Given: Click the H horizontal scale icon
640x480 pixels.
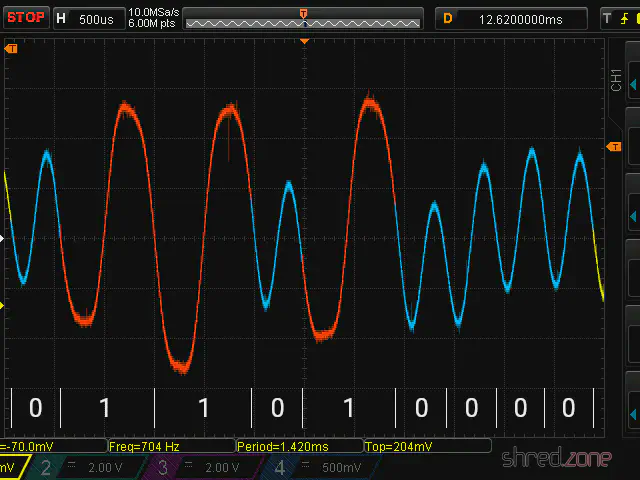Looking at the screenshot, I should pyautogui.click(x=61, y=19).
